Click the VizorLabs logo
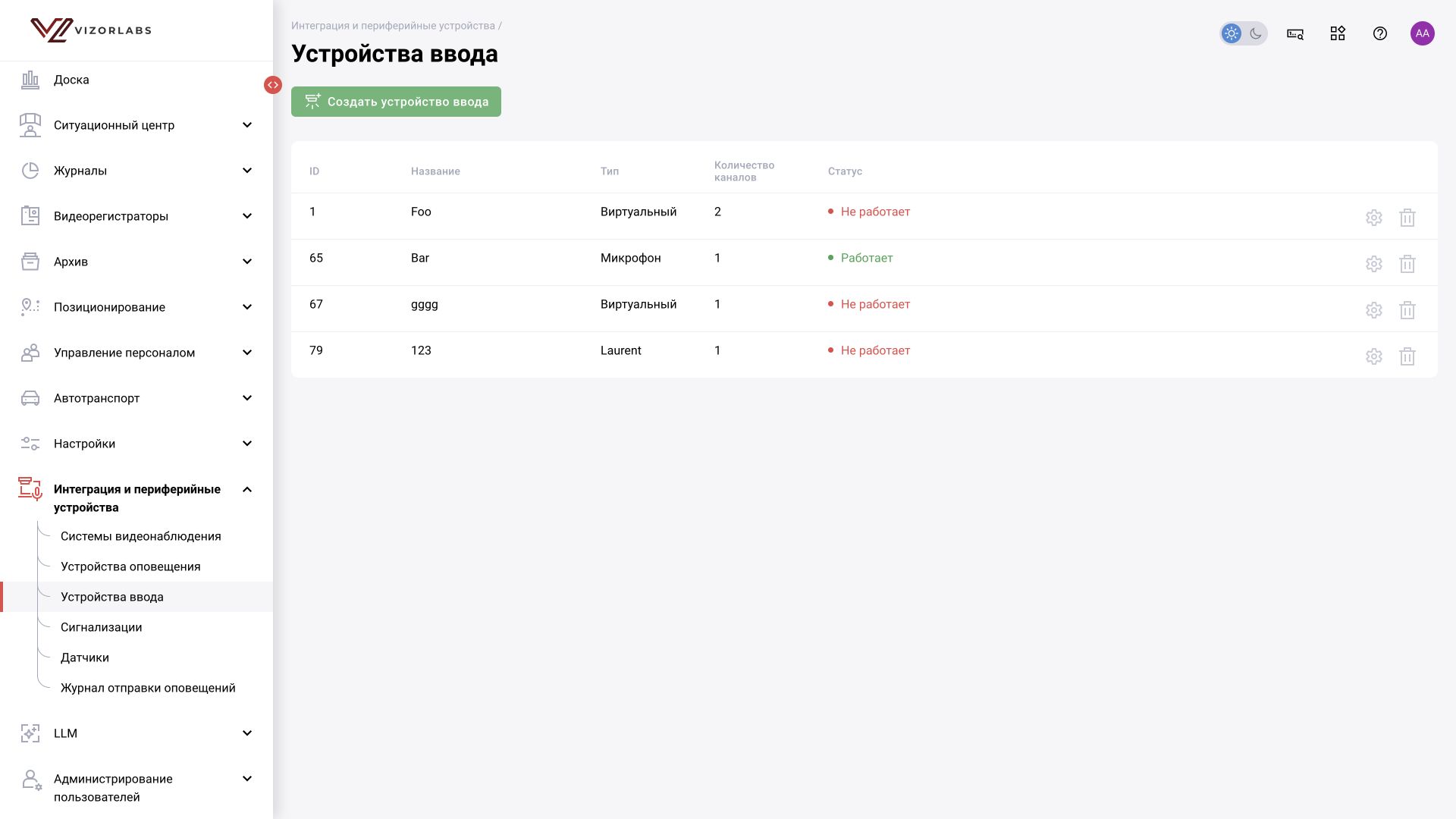 (91, 30)
